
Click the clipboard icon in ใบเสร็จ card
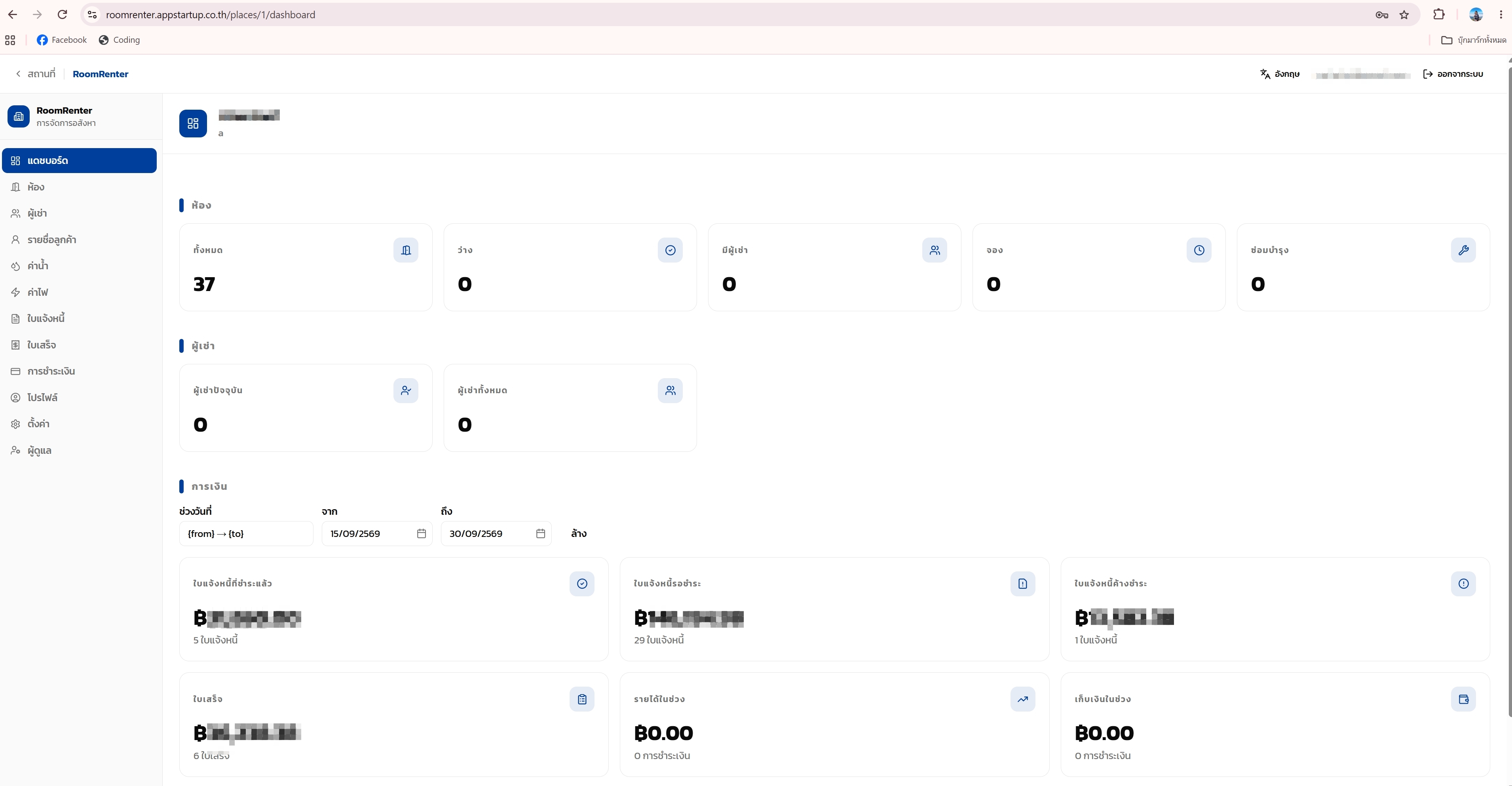[x=582, y=699]
